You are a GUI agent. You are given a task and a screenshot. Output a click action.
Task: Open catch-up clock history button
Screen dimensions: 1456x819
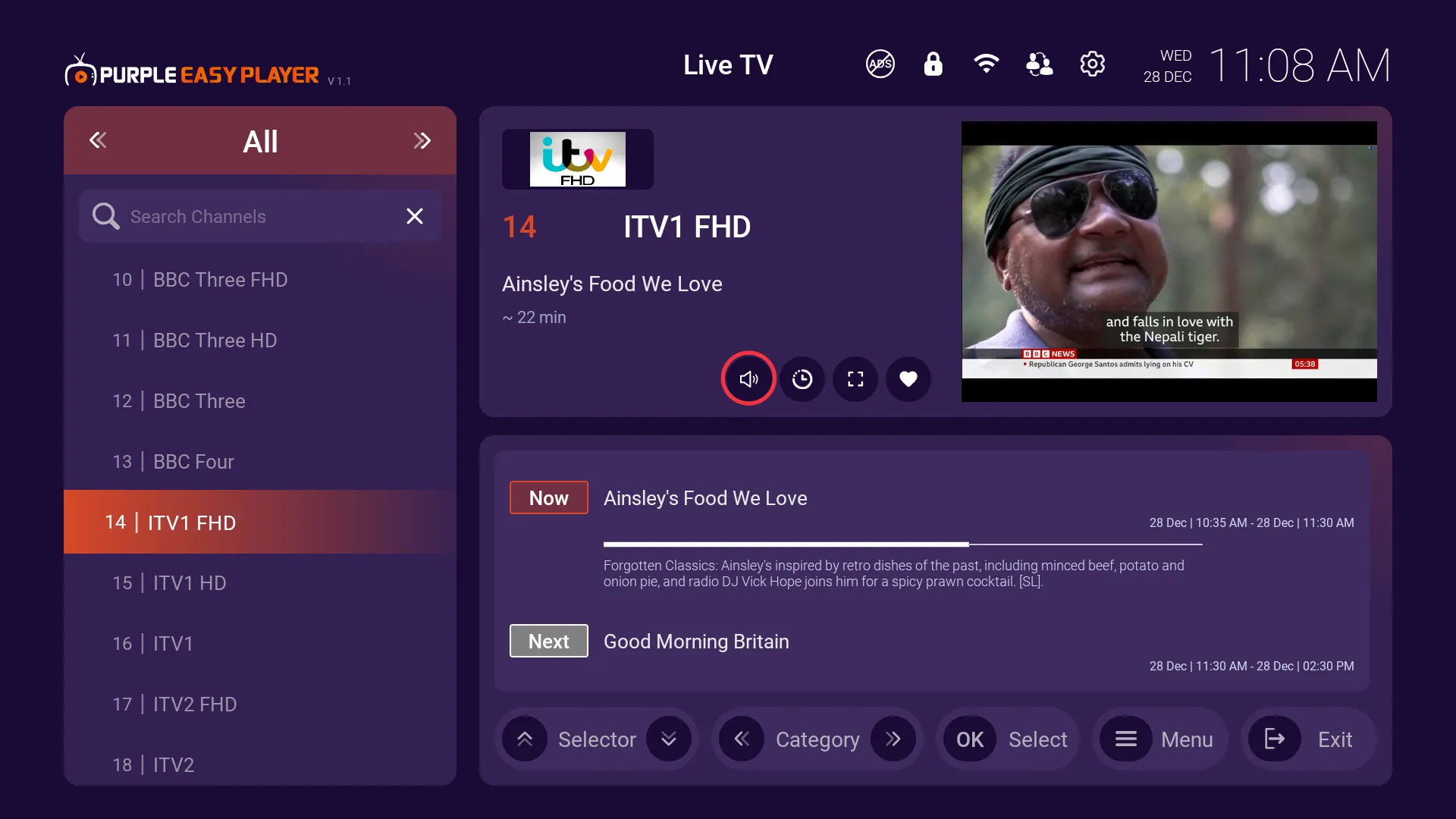[802, 378]
